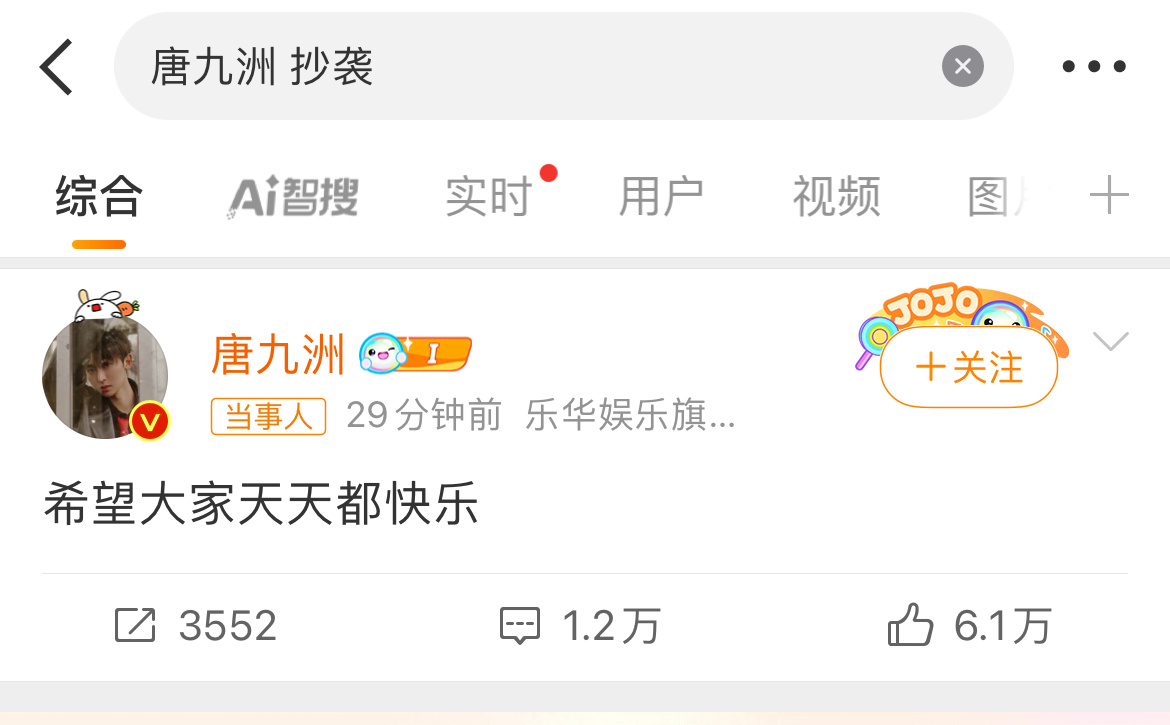The image size is (1170, 725).
Task: Switch to the 实时 tab
Action: point(489,197)
